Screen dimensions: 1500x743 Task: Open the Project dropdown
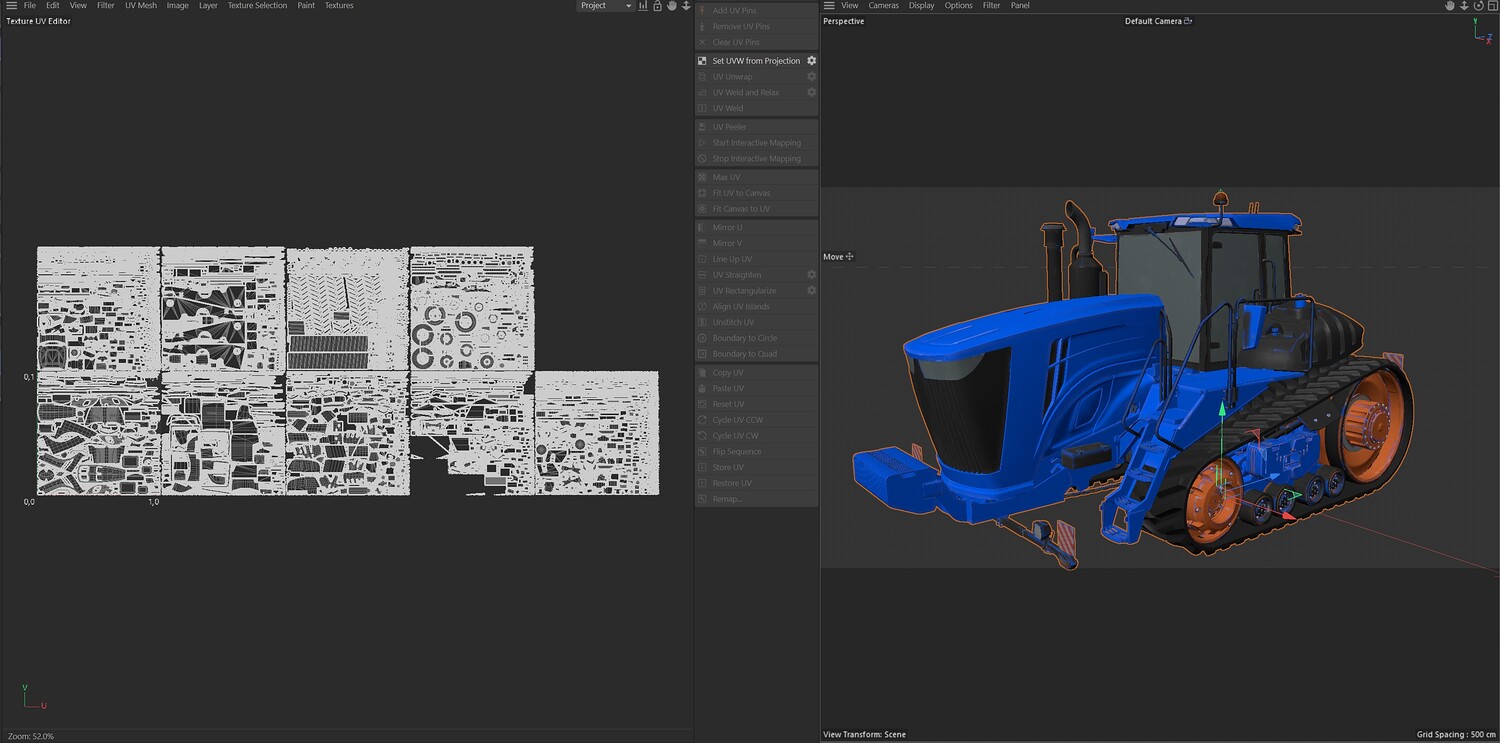point(605,6)
